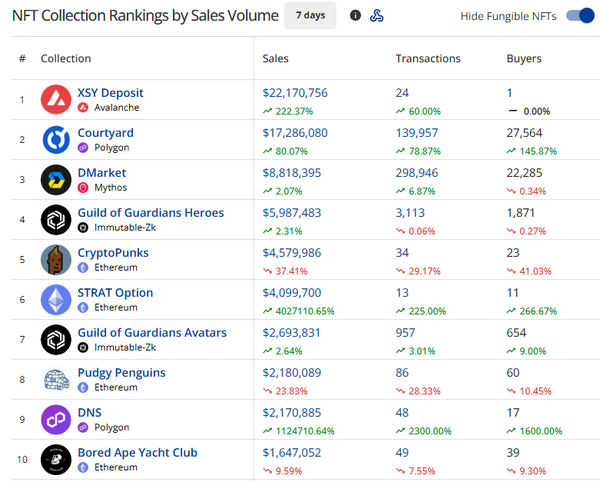Click the small Avalanche chain icon under XSY Deposit
Screen dimensions: 600x482
[83, 107]
